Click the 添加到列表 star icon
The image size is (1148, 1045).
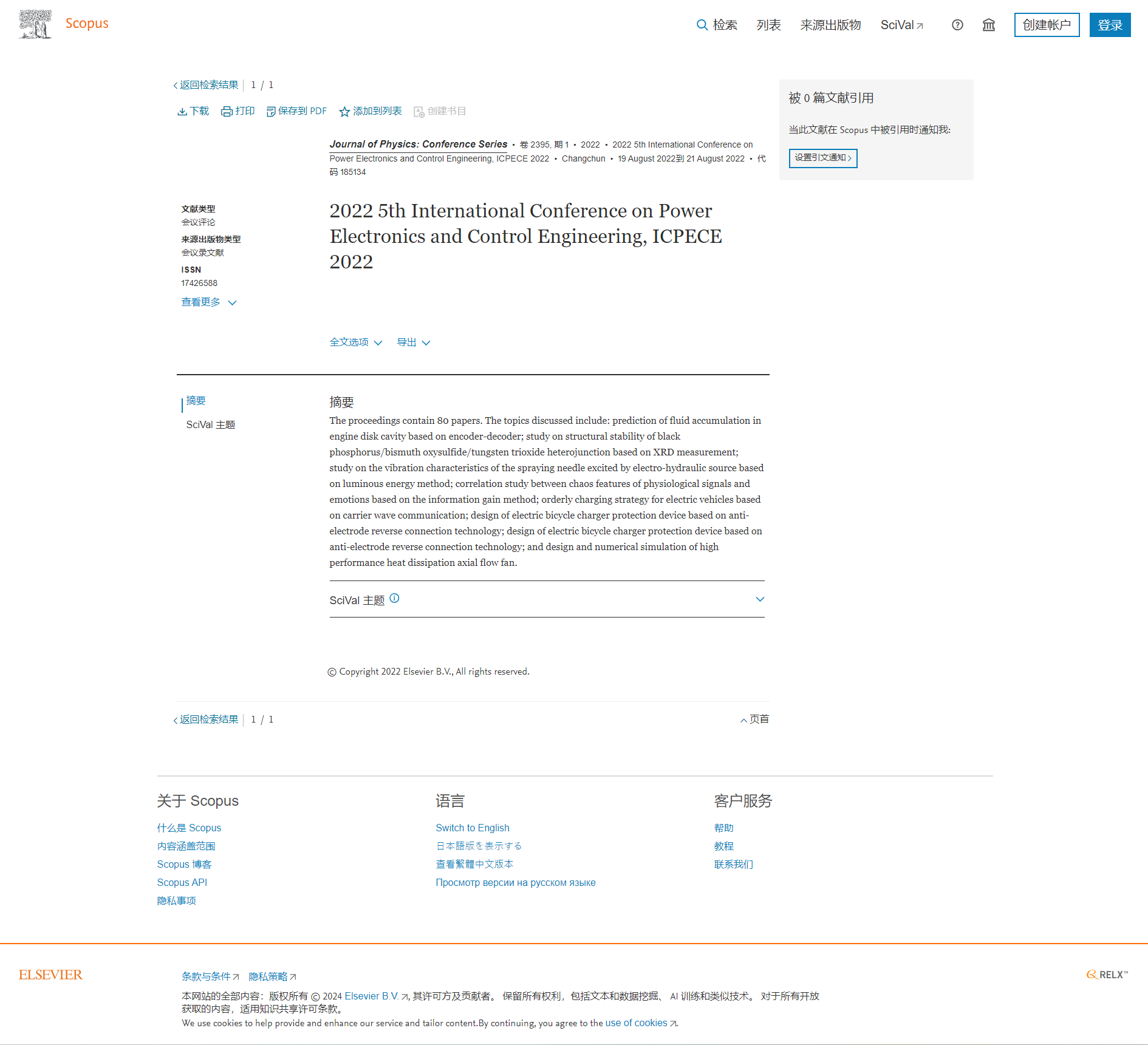[344, 112]
